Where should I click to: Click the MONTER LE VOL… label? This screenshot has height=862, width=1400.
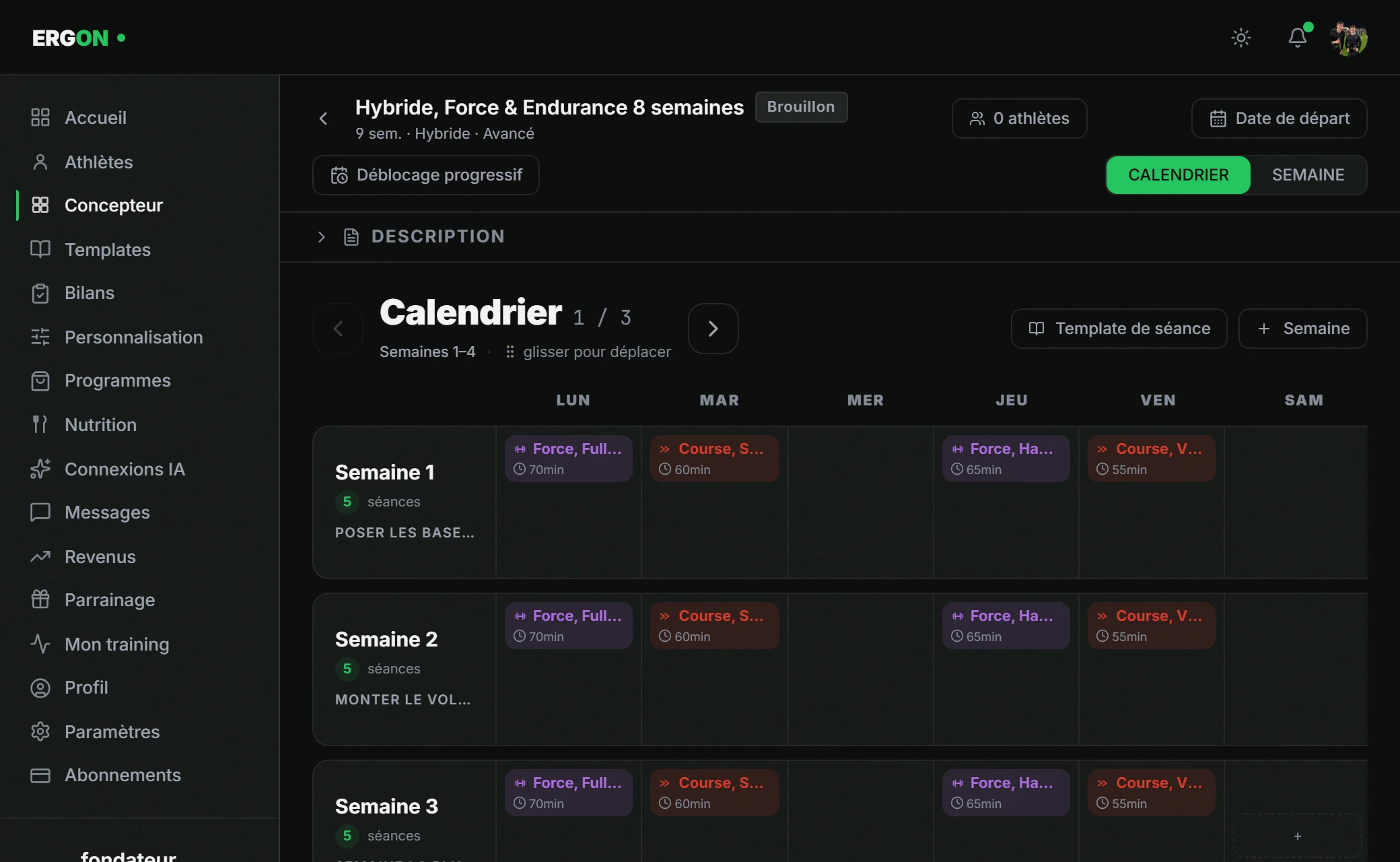[x=403, y=700]
